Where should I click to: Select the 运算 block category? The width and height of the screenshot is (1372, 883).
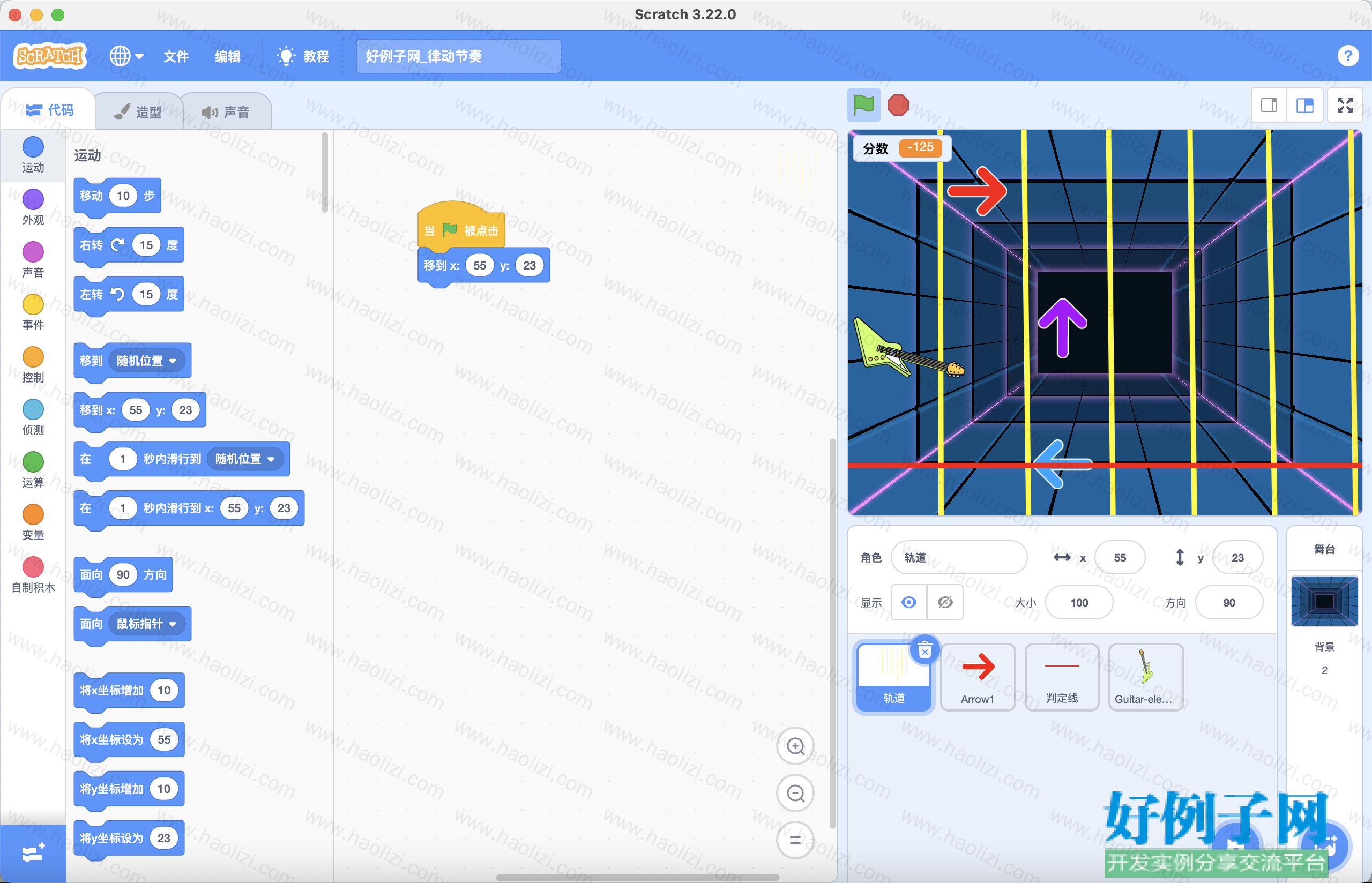tap(33, 469)
